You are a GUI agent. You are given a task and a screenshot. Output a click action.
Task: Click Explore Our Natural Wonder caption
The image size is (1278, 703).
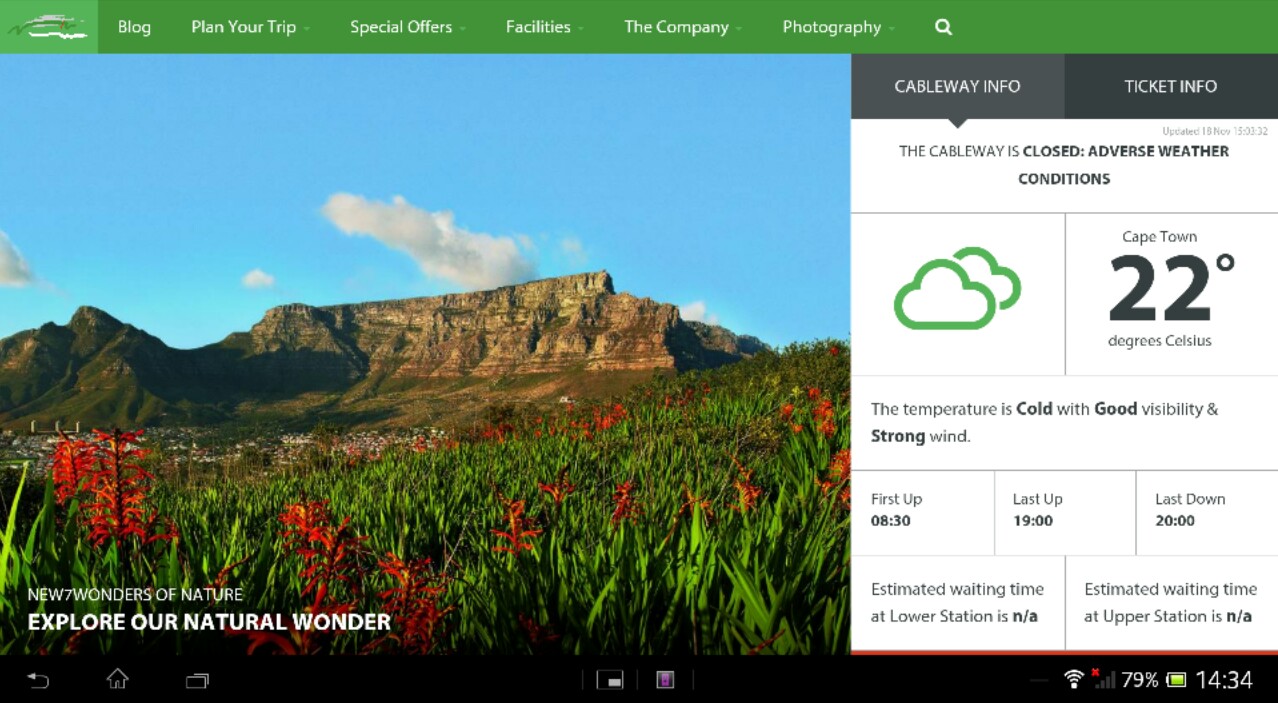[209, 622]
